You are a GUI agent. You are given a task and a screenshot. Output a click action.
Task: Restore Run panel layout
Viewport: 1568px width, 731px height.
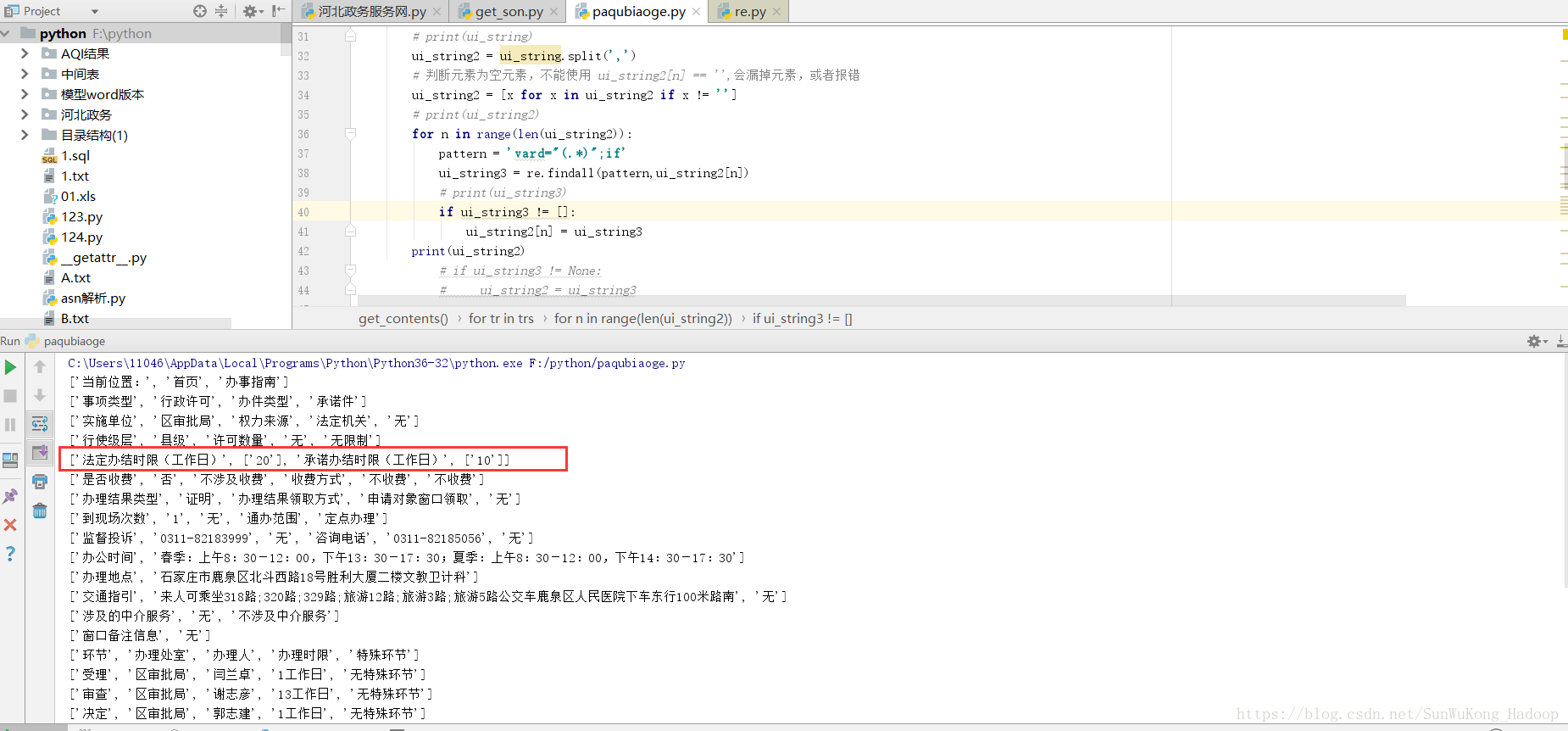pos(10,460)
